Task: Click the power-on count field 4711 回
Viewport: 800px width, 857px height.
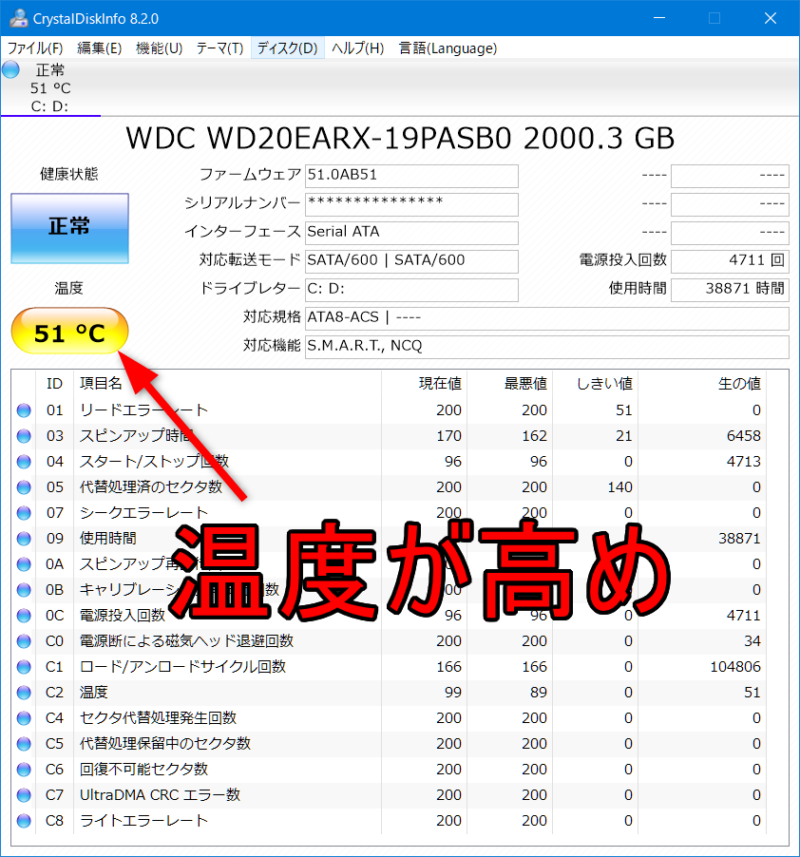Action: pyautogui.click(x=730, y=261)
